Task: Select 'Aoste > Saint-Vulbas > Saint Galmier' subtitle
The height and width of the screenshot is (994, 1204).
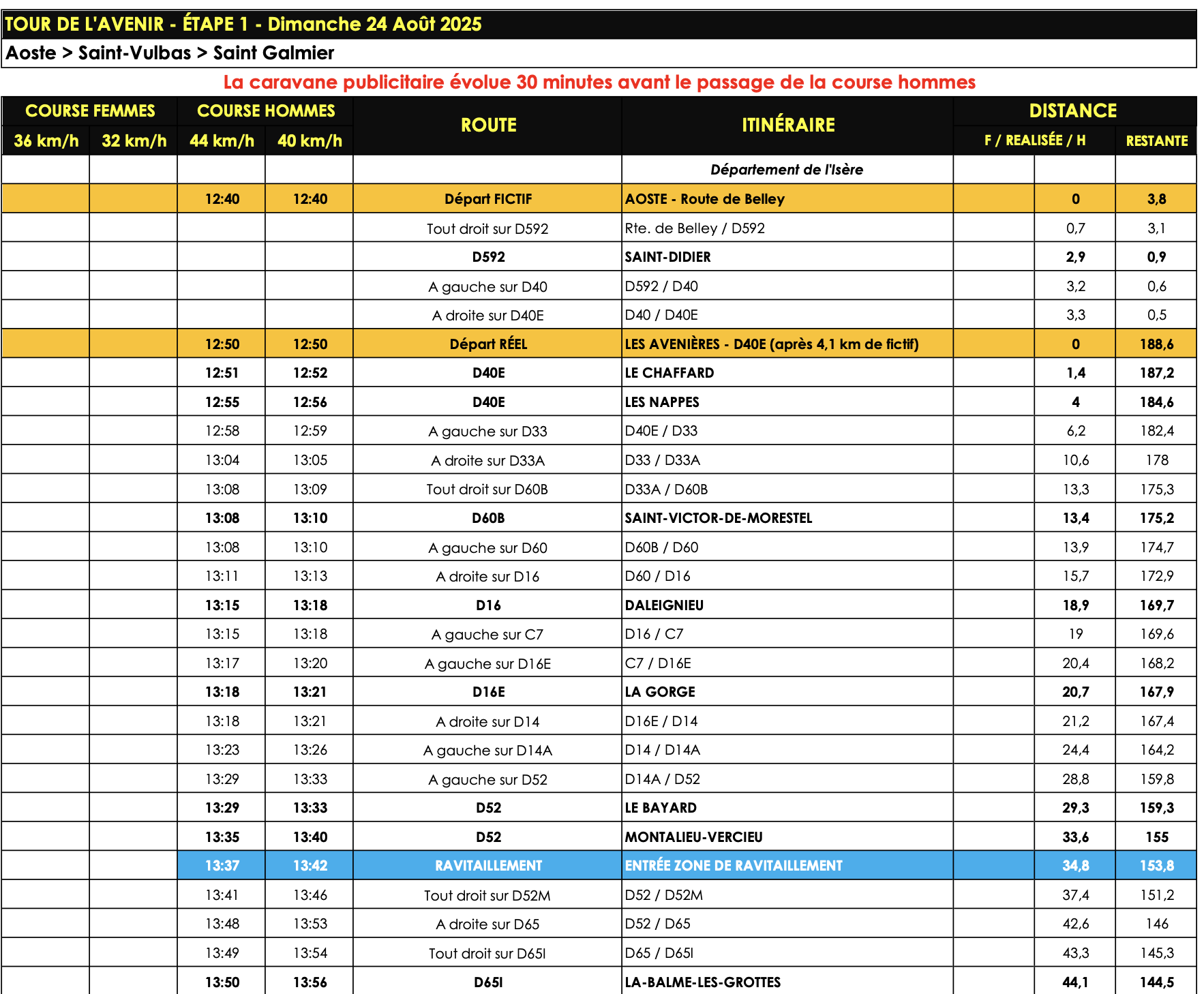Action: pos(170,53)
